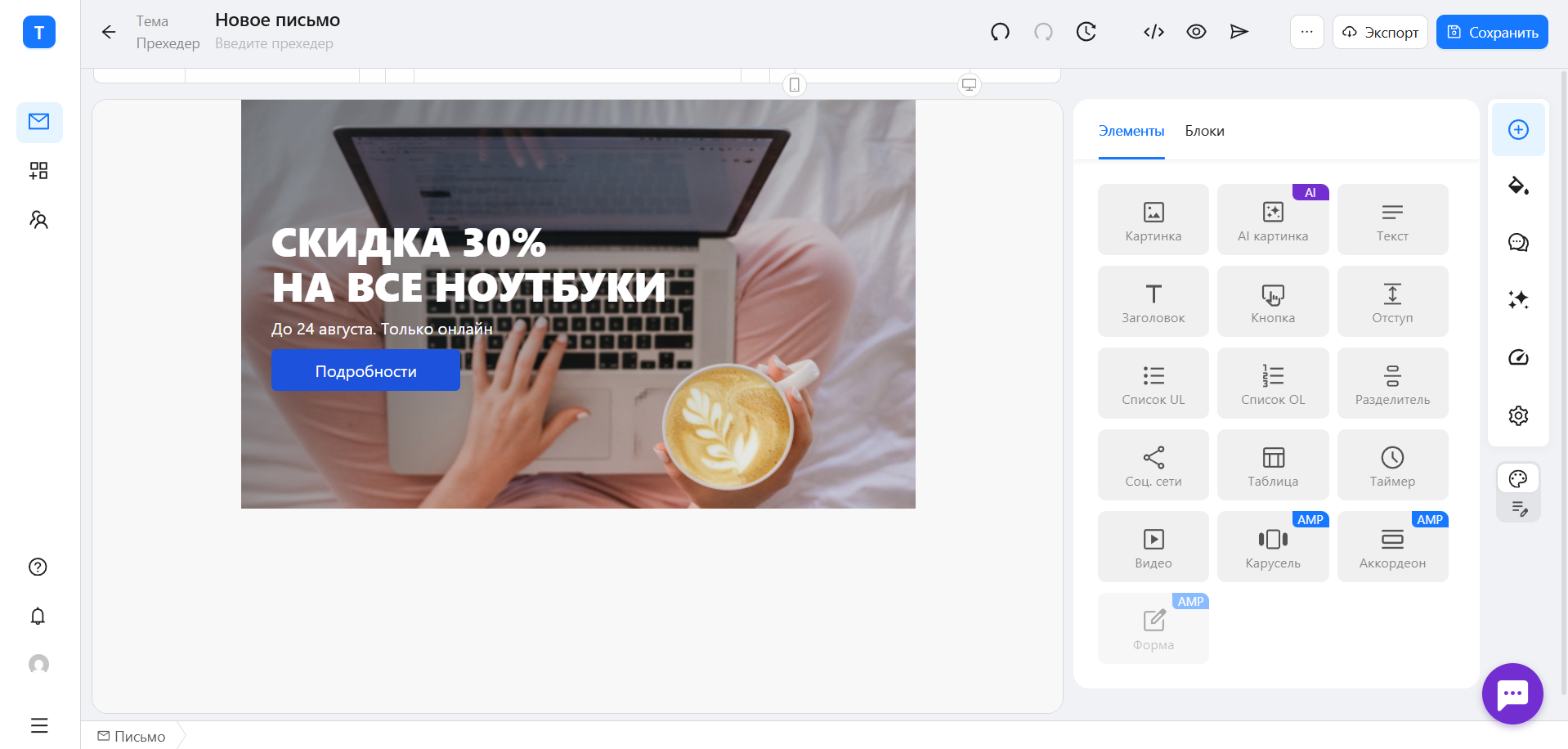The image size is (1568, 749).
Task: Select the Разделитель element
Action: pyautogui.click(x=1392, y=383)
